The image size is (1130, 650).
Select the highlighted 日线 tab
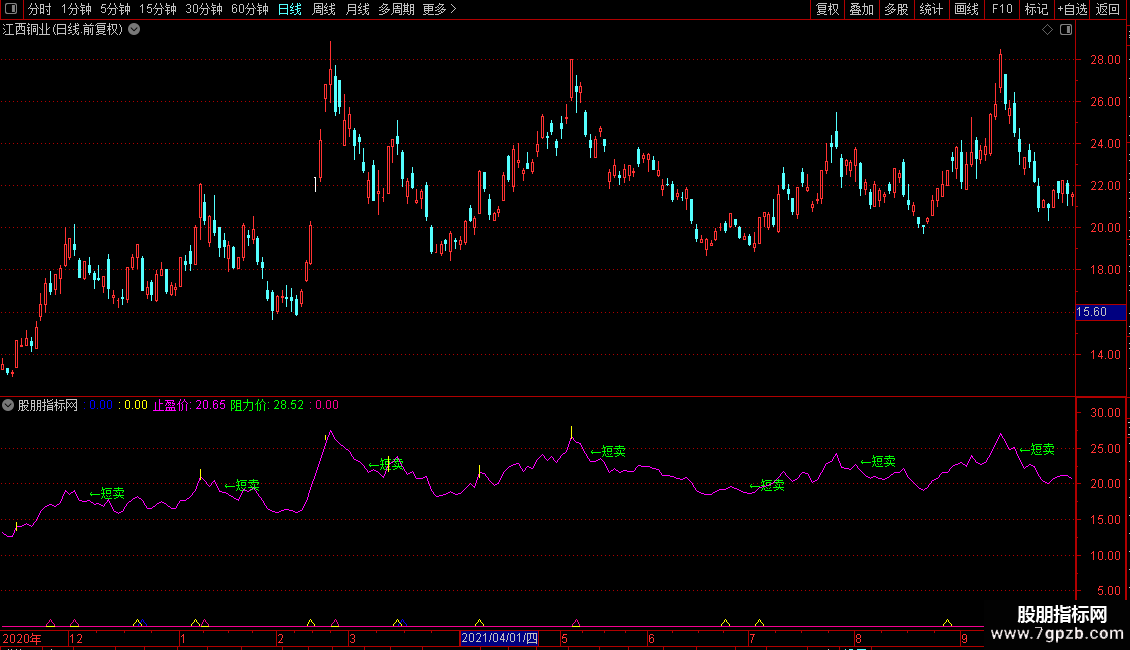tap(290, 9)
